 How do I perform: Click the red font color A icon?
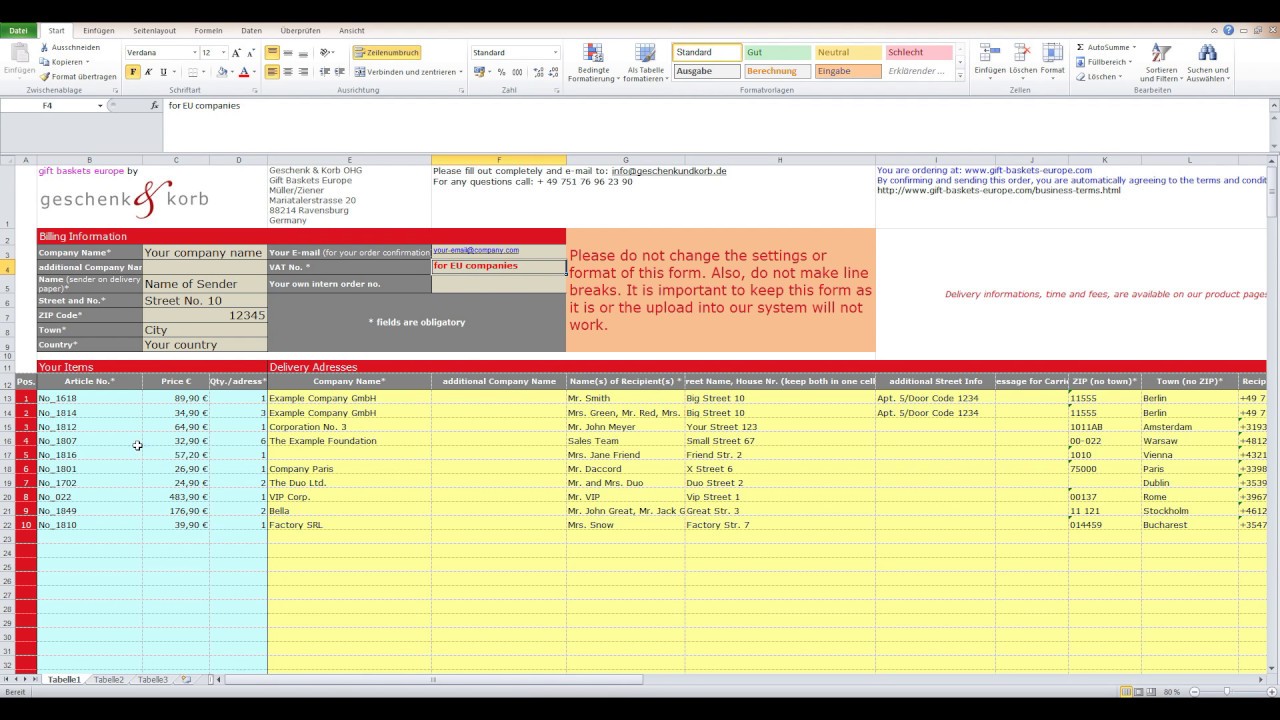tap(243, 72)
